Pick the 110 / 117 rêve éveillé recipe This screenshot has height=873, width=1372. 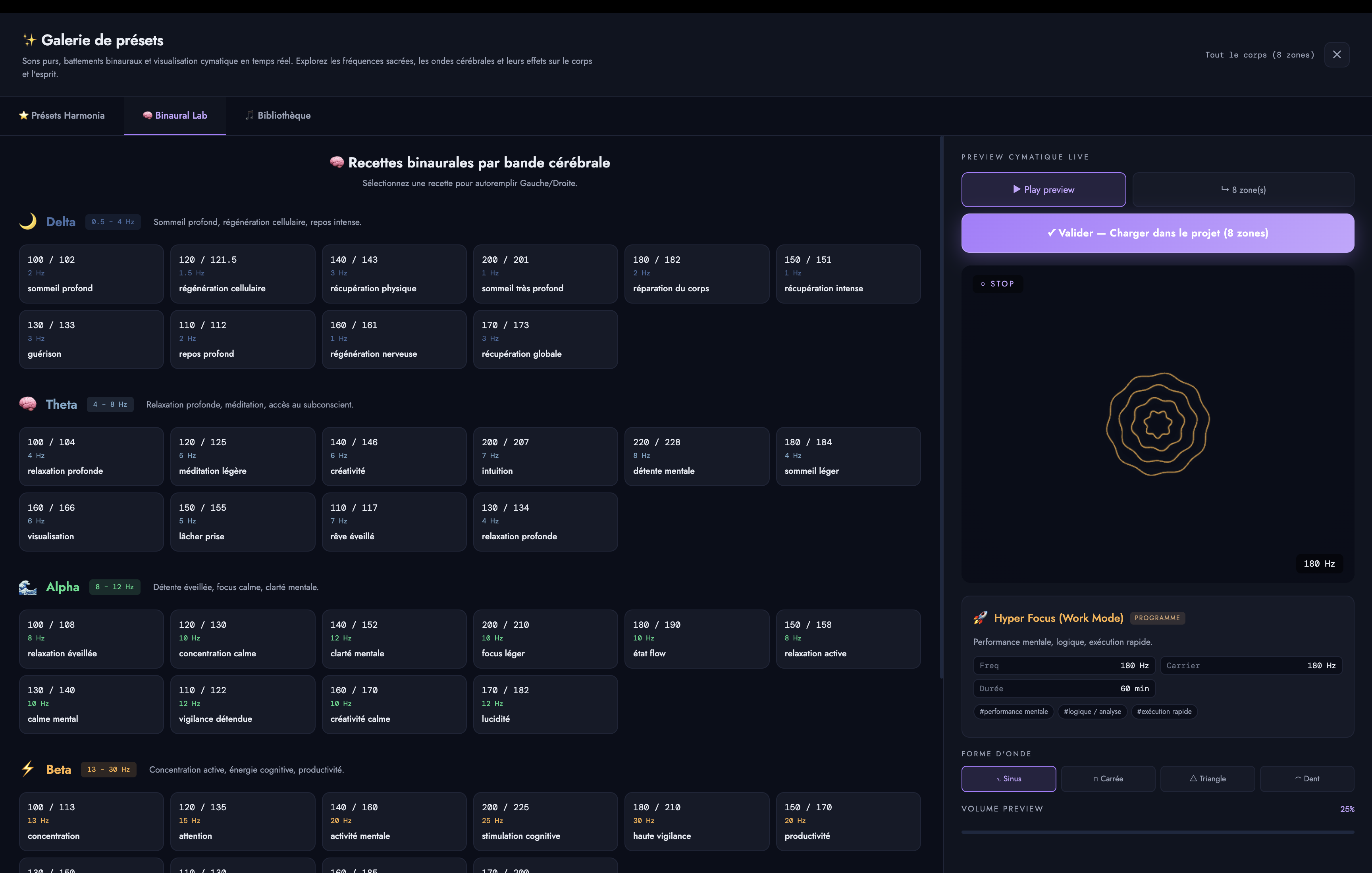[x=394, y=522]
